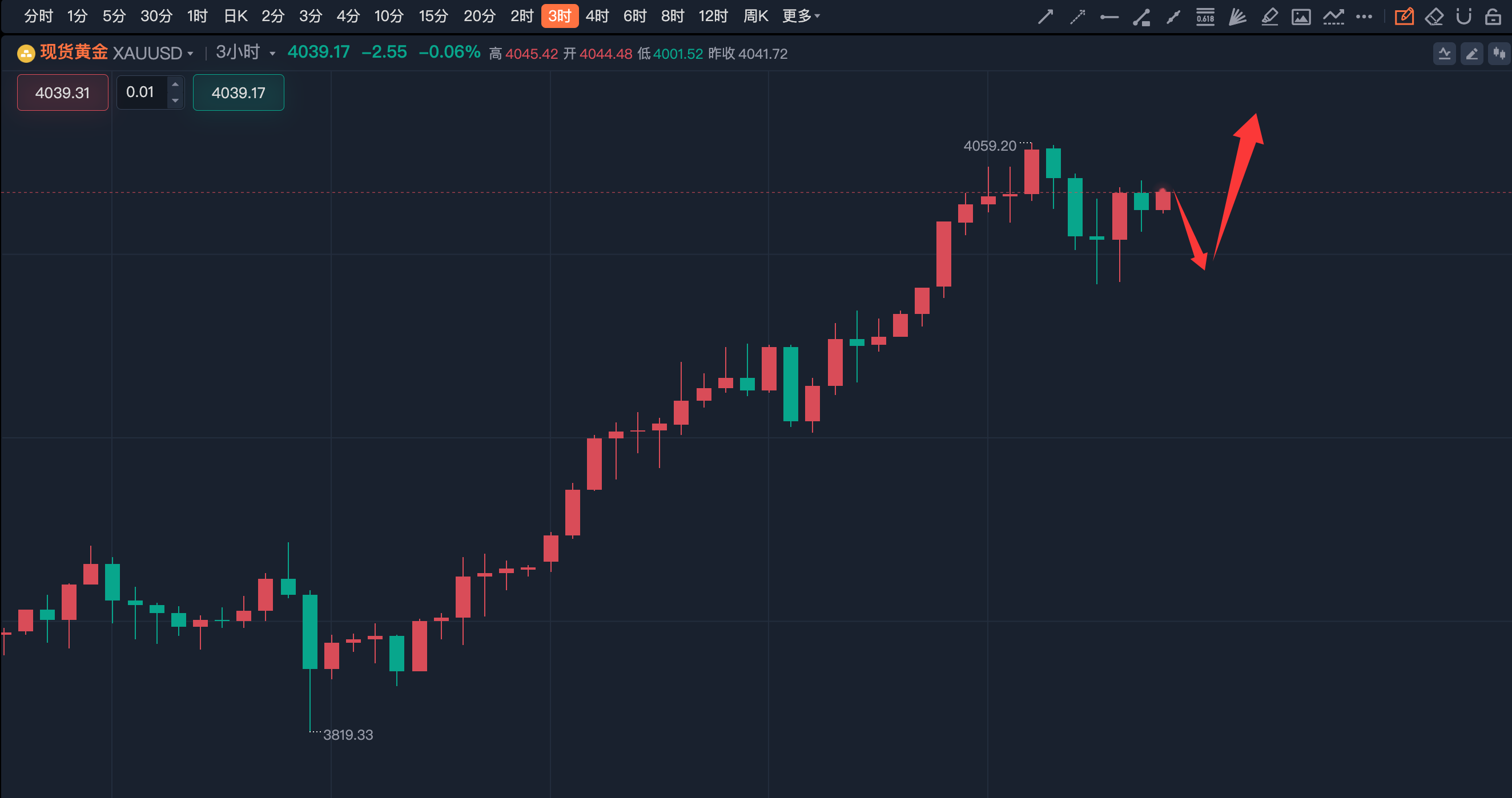Open more drawing tools ellipsis
The width and height of the screenshot is (1512, 798).
(x=1364, y=17)
